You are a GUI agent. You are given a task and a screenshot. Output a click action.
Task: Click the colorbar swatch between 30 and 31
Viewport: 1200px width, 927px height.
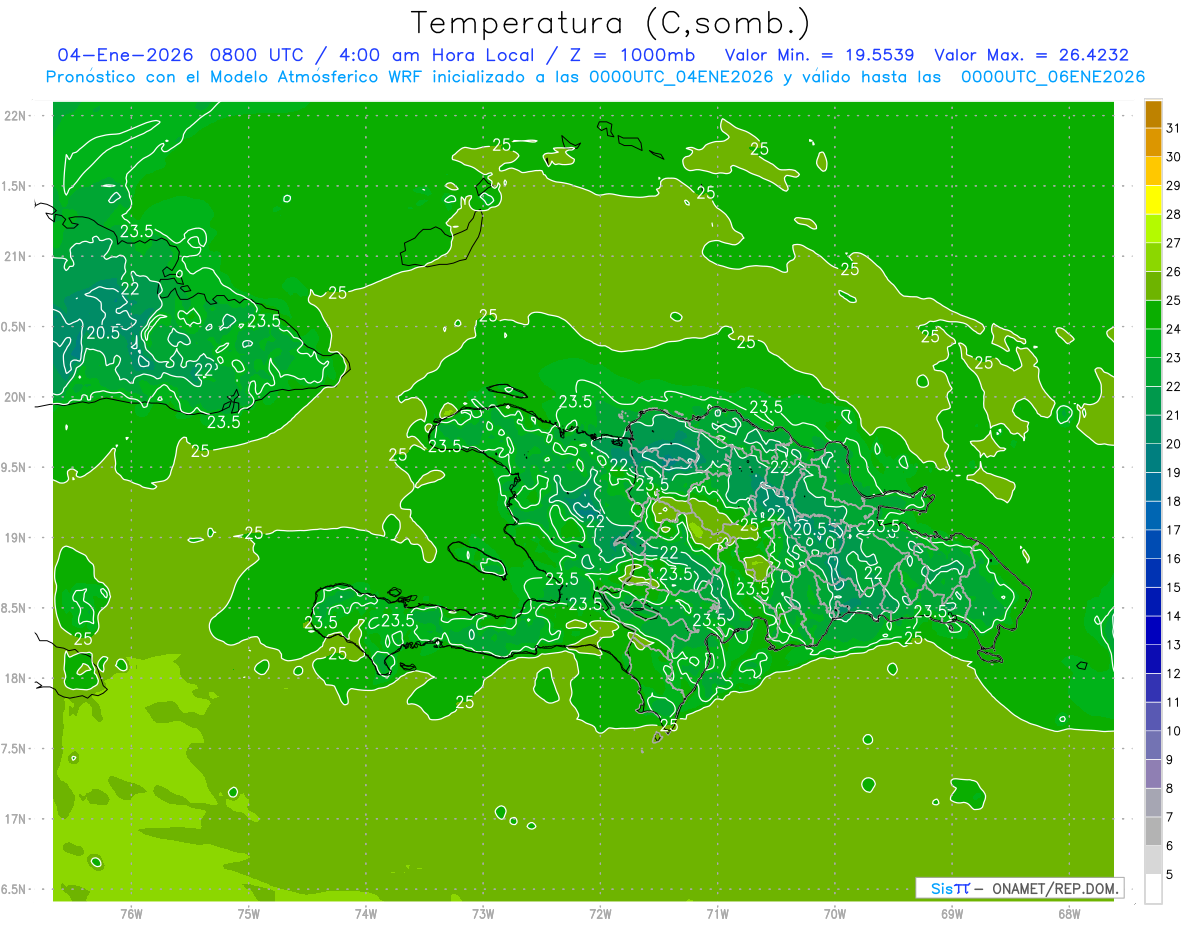(1153, 142)
